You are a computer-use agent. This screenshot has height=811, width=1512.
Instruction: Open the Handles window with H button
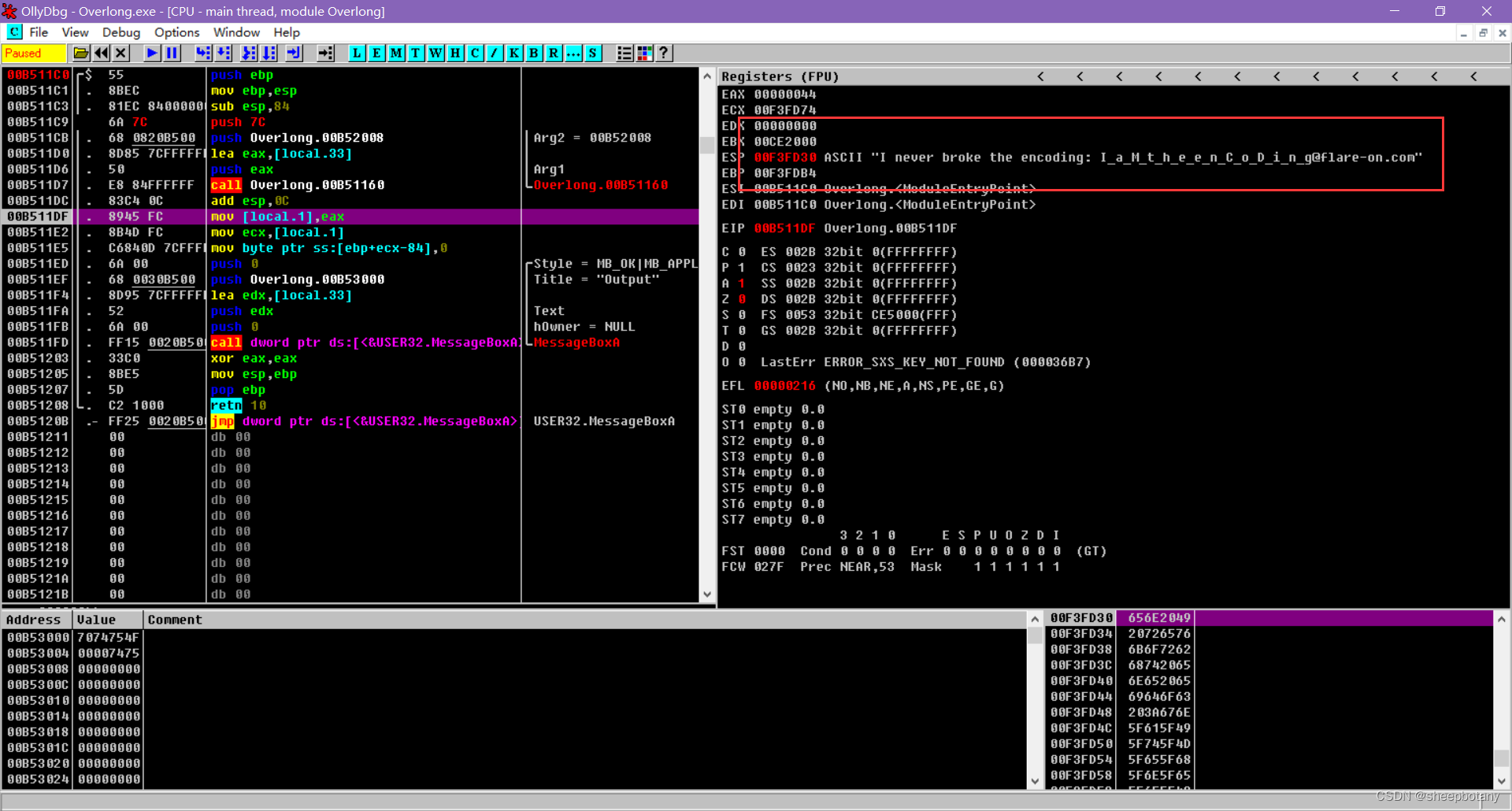tap(455, 53)
